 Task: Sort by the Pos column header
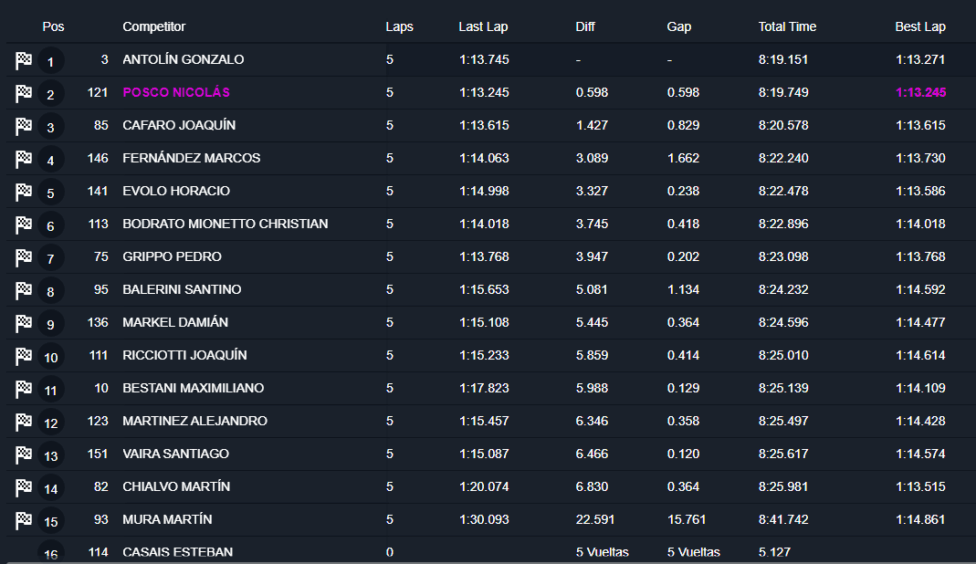point(53,27)
